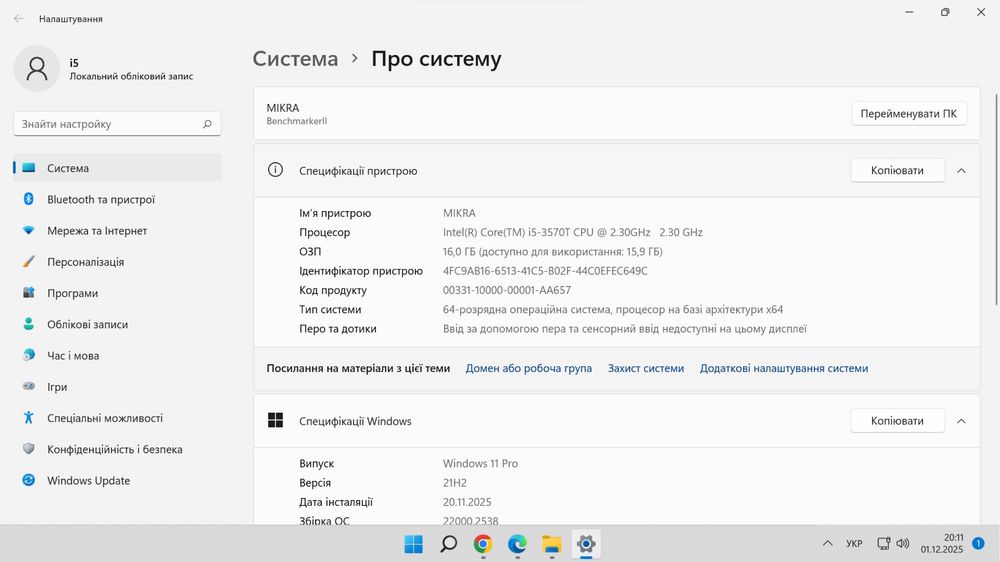This screenshot has height=562, width=1000.
Task: Open the notification badge in taskbar corner
Action: tap(978, 544)
